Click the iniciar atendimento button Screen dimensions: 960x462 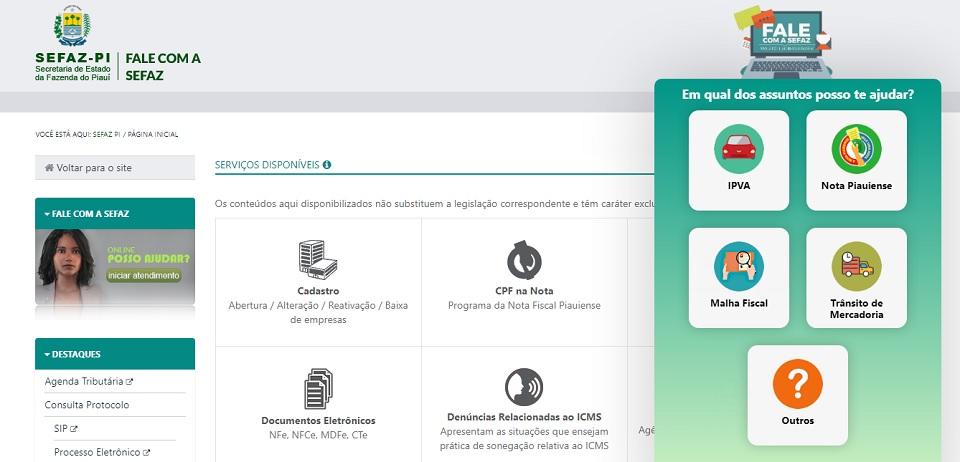click(144, 275)
